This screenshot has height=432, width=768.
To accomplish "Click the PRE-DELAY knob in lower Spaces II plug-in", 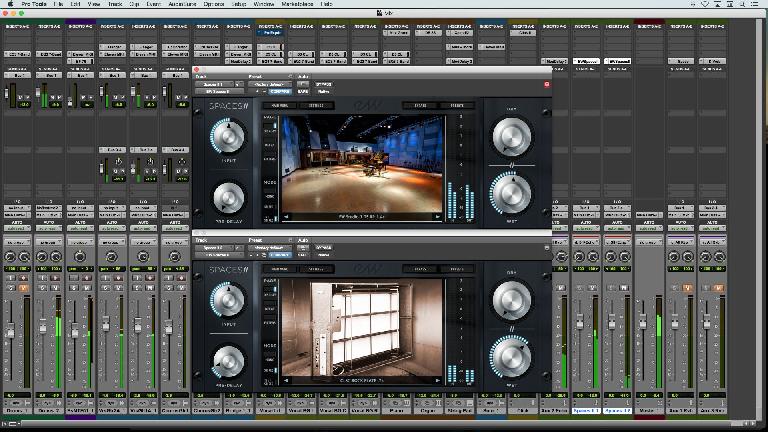I will coord(228,361).
